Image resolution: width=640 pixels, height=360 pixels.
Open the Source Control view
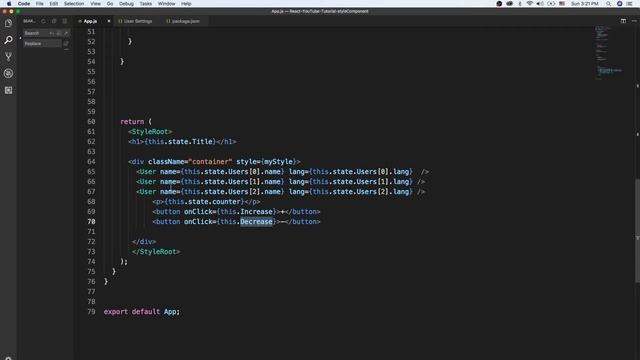tap(8, 57)
